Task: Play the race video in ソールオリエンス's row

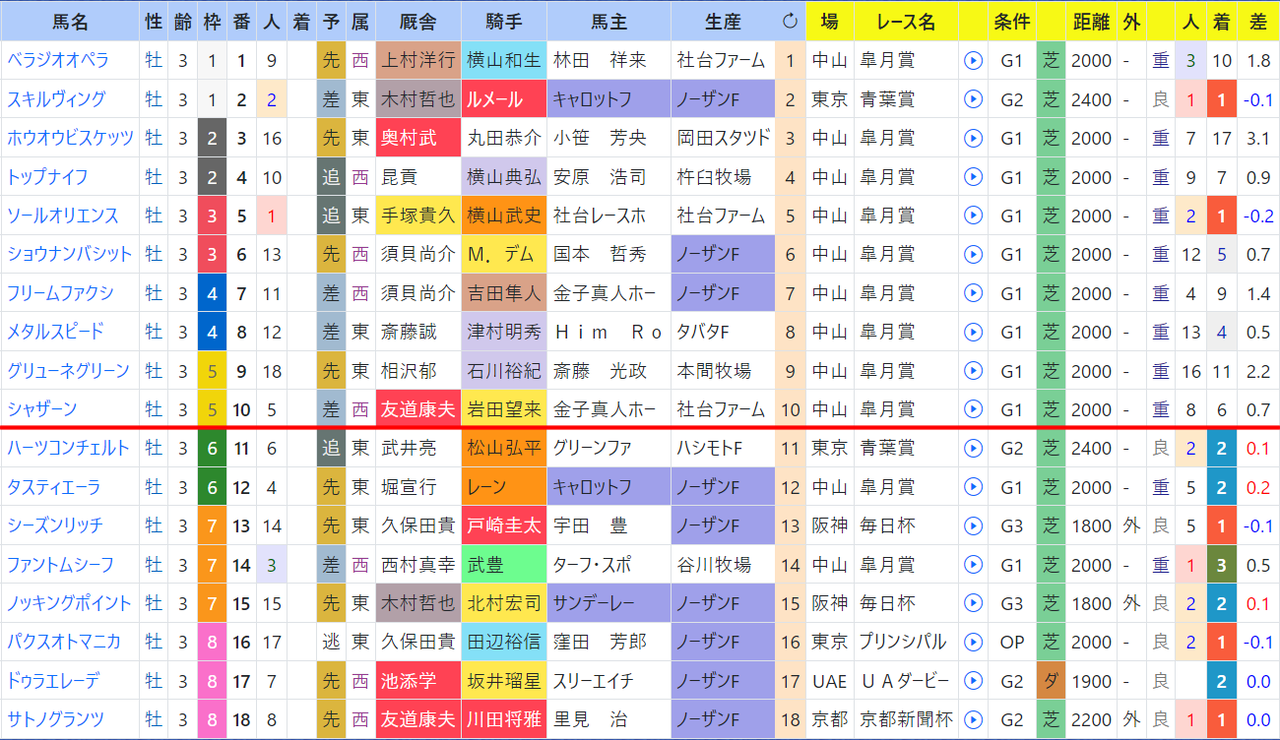Action: pos(973,215)
